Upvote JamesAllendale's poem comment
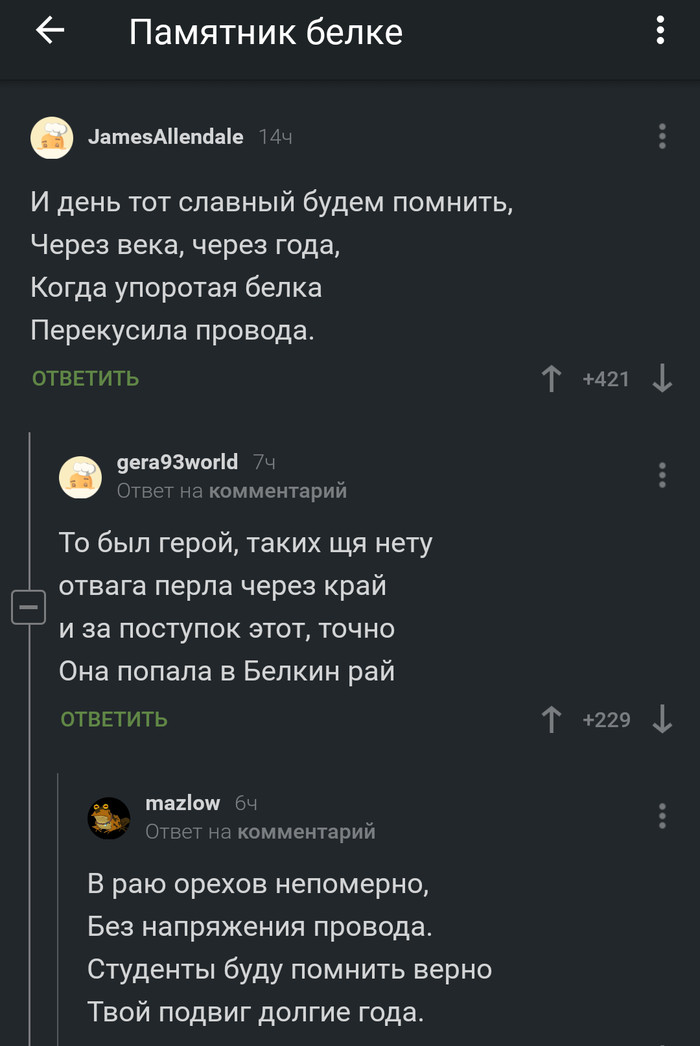 point(551,378)
